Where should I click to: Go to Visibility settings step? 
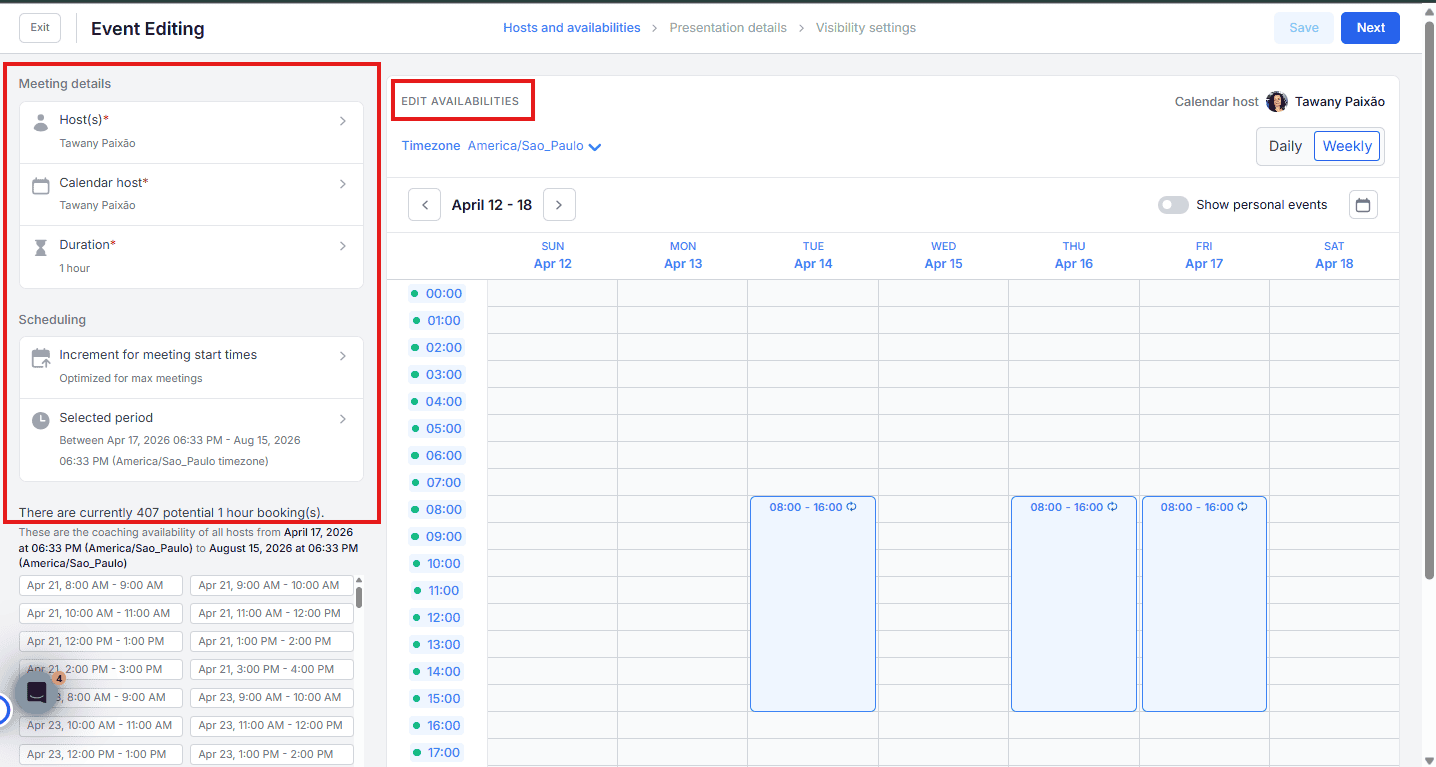(x=865, y=28)
